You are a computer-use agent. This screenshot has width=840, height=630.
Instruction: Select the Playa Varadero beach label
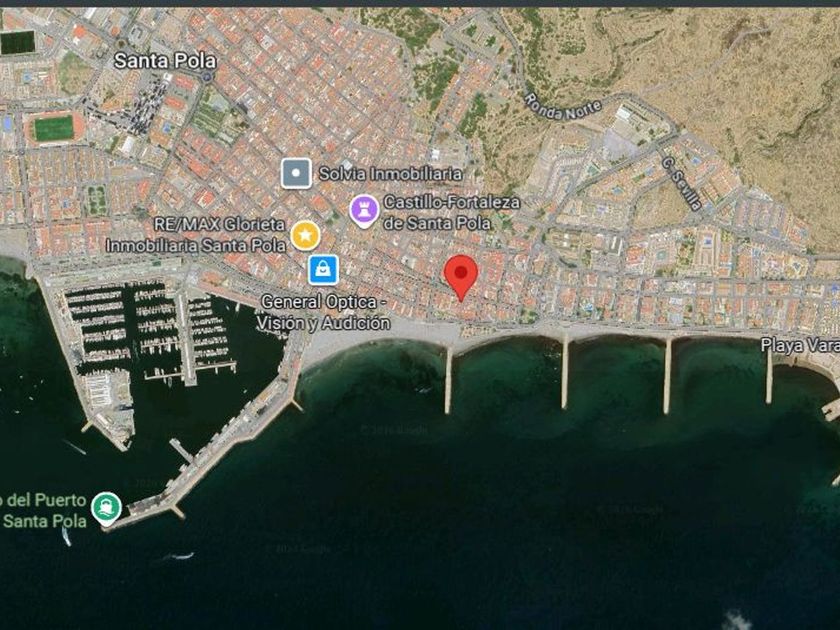[800, 346]
